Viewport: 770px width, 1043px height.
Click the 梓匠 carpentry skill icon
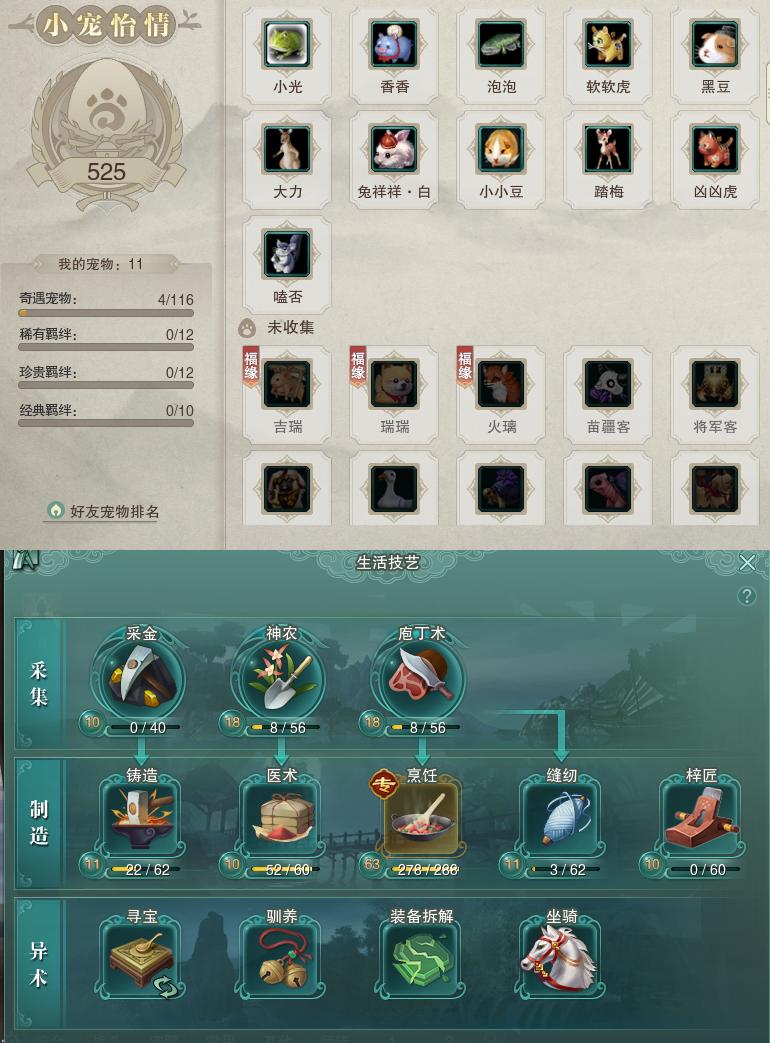(x=702, y=818)
